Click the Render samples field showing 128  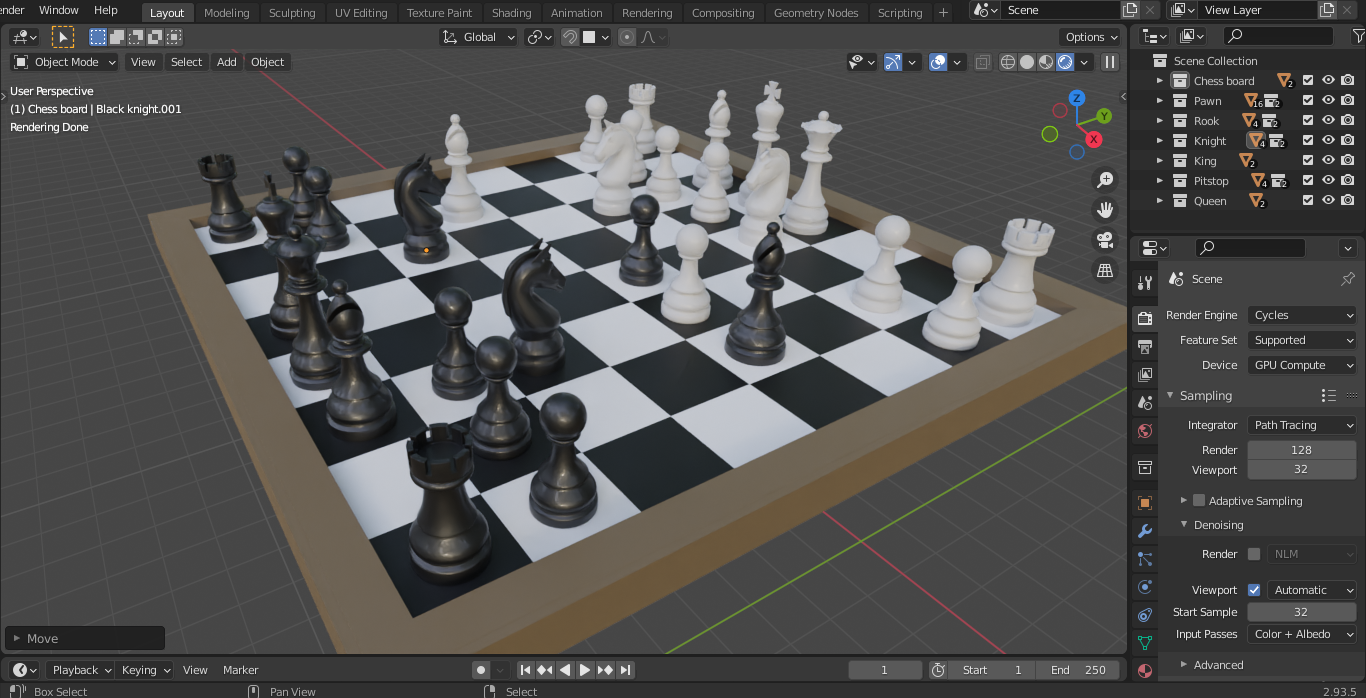(1301, 449)
